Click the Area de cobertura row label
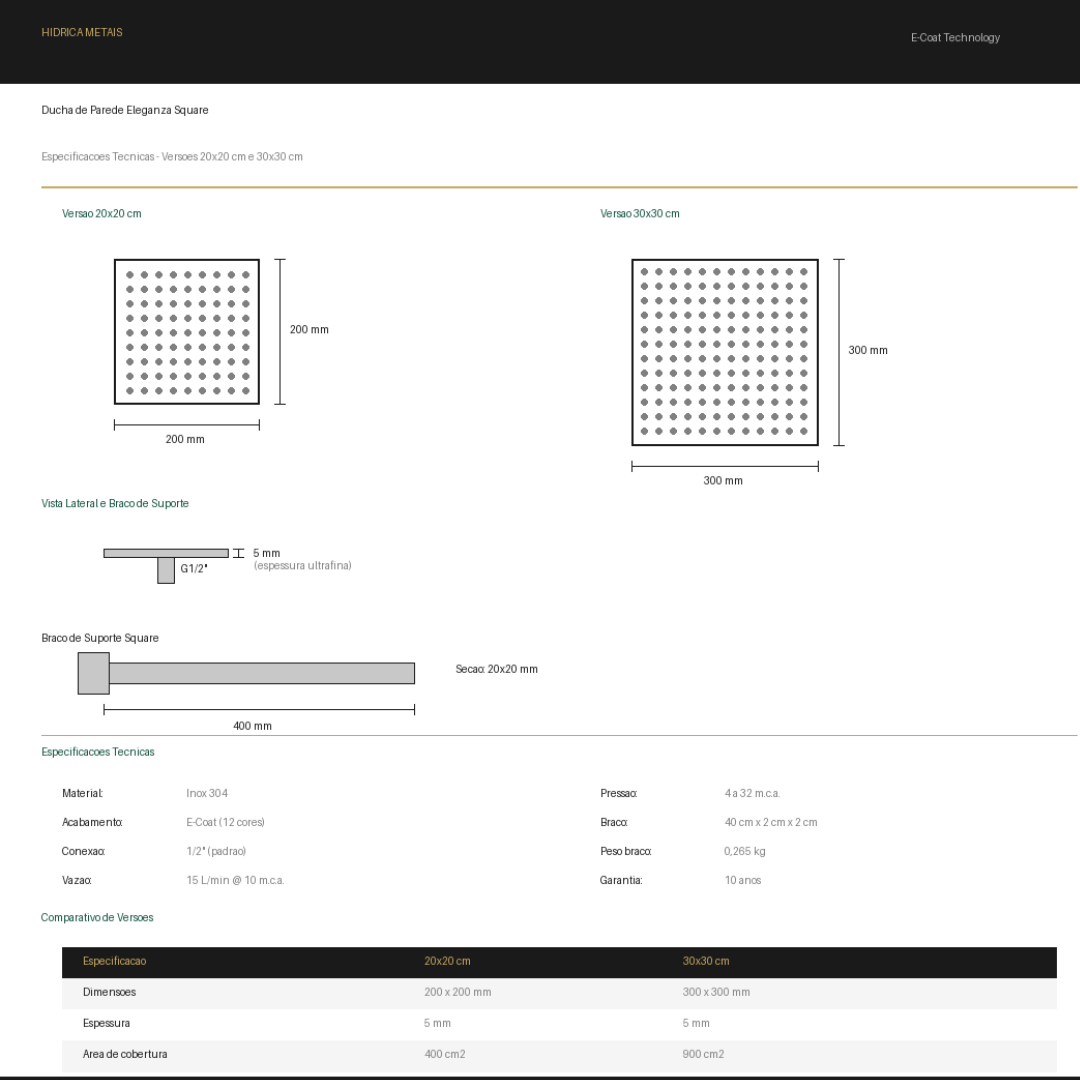Viewport: 1080px width, 1080px height. pyautogui.click(x=125, y=1054)
